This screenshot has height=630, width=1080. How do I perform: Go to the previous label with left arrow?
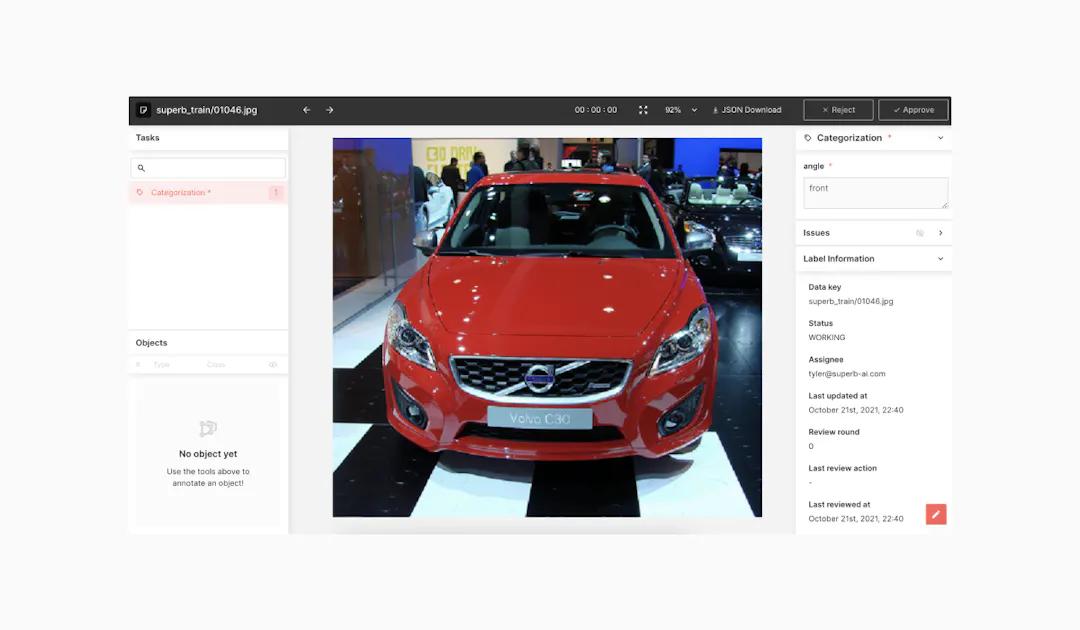coord(307,110)
